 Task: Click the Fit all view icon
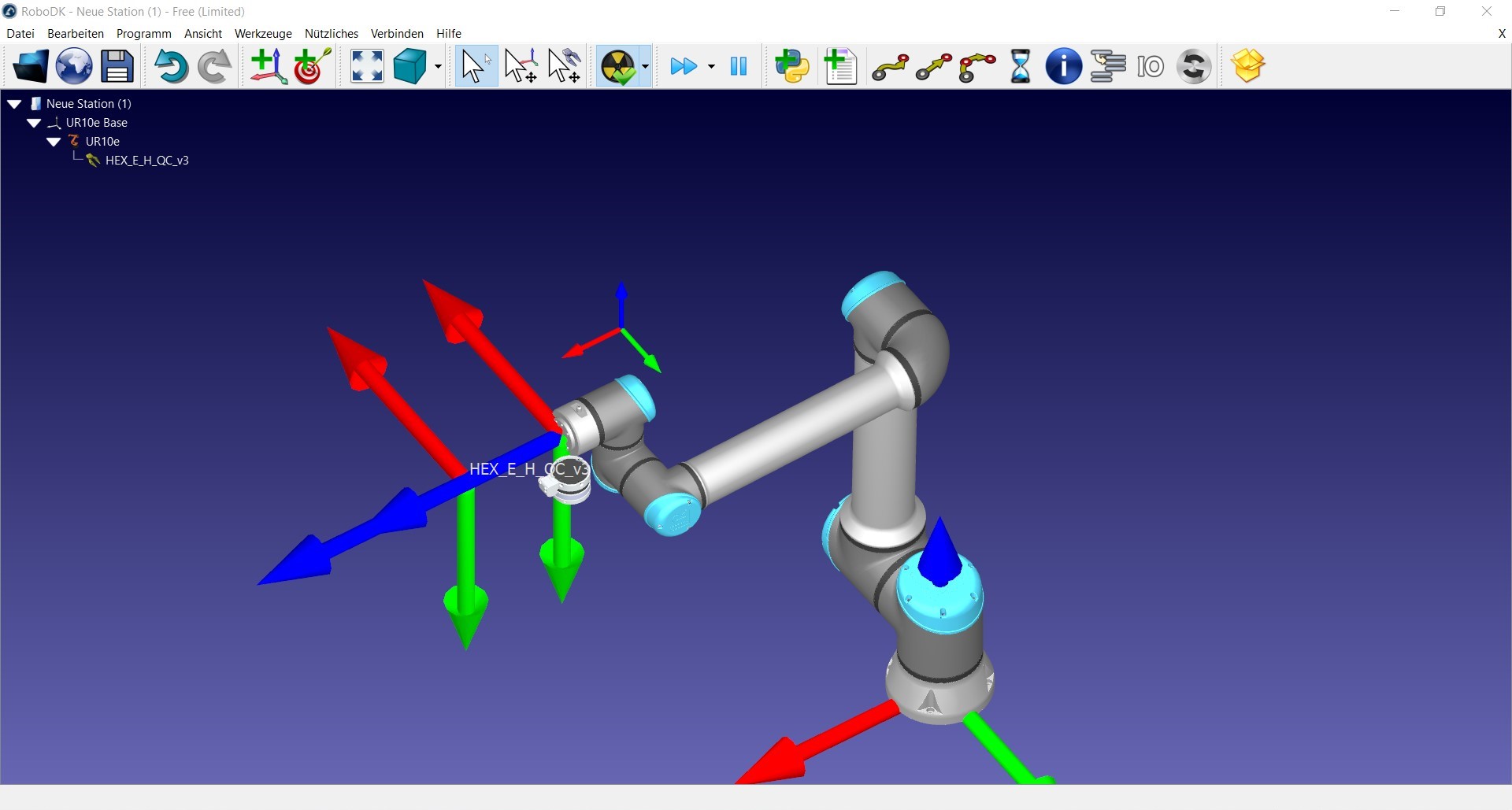(367, 66)
